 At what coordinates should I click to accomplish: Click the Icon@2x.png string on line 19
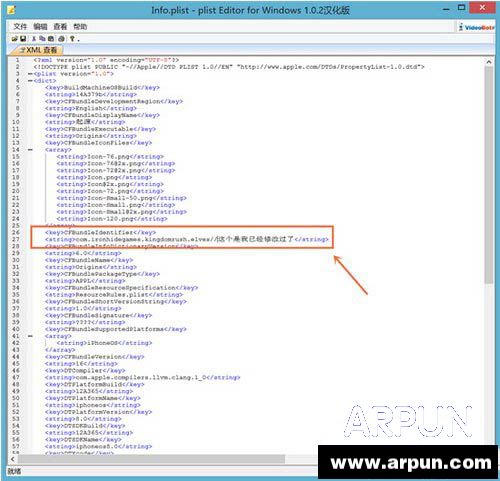click(x=110, y=184)
